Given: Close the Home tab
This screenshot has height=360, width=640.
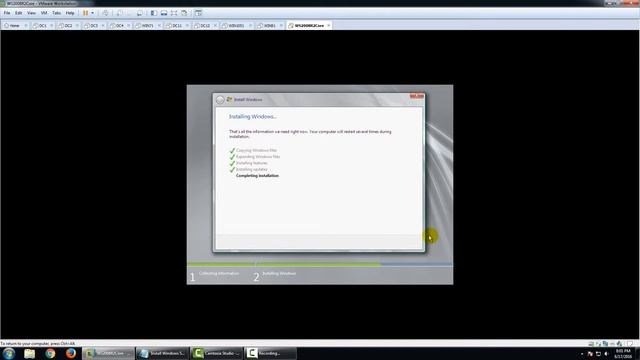Looking at the screenshot, I should [26, 25].
